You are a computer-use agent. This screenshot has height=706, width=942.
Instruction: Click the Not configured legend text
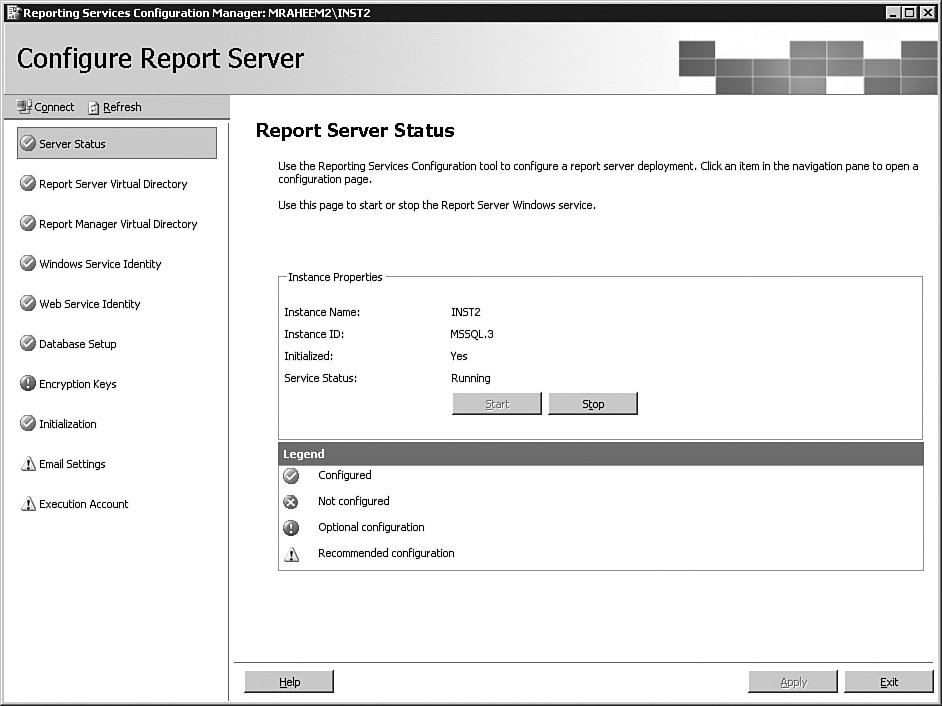pos(354,501)
